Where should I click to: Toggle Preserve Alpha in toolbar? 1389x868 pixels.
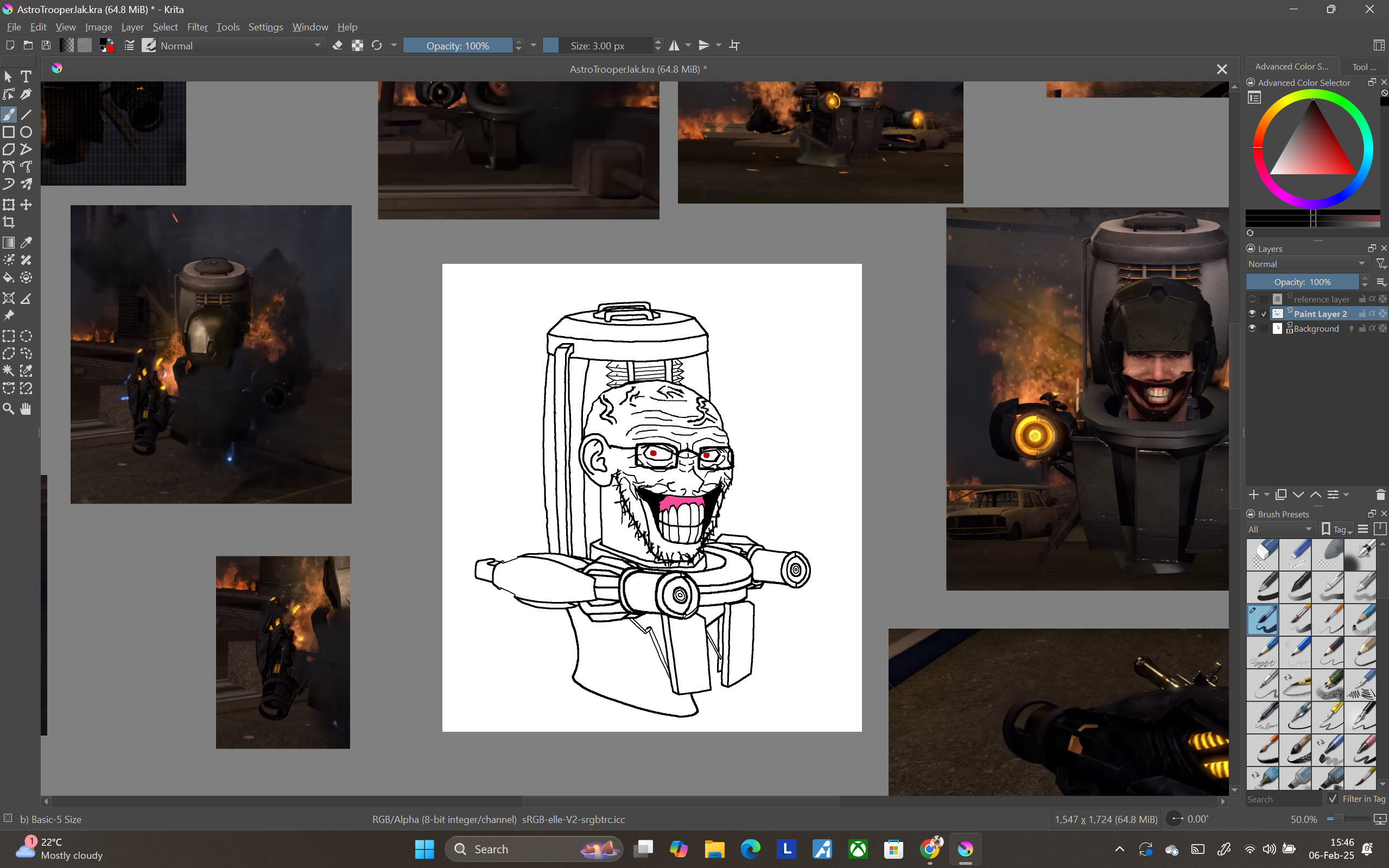point(357,46)
